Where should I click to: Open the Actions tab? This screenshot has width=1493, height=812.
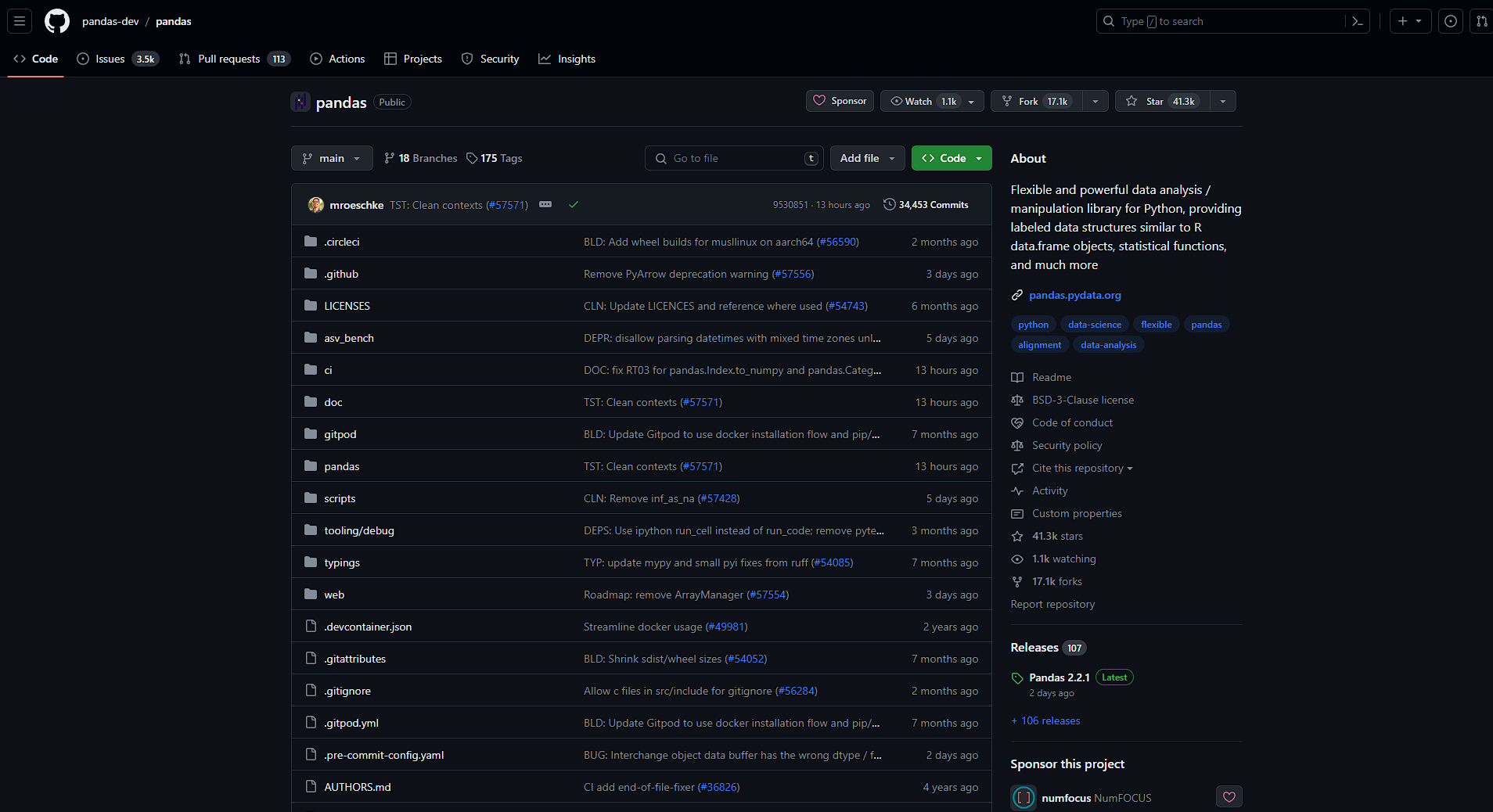pos(338,59)
